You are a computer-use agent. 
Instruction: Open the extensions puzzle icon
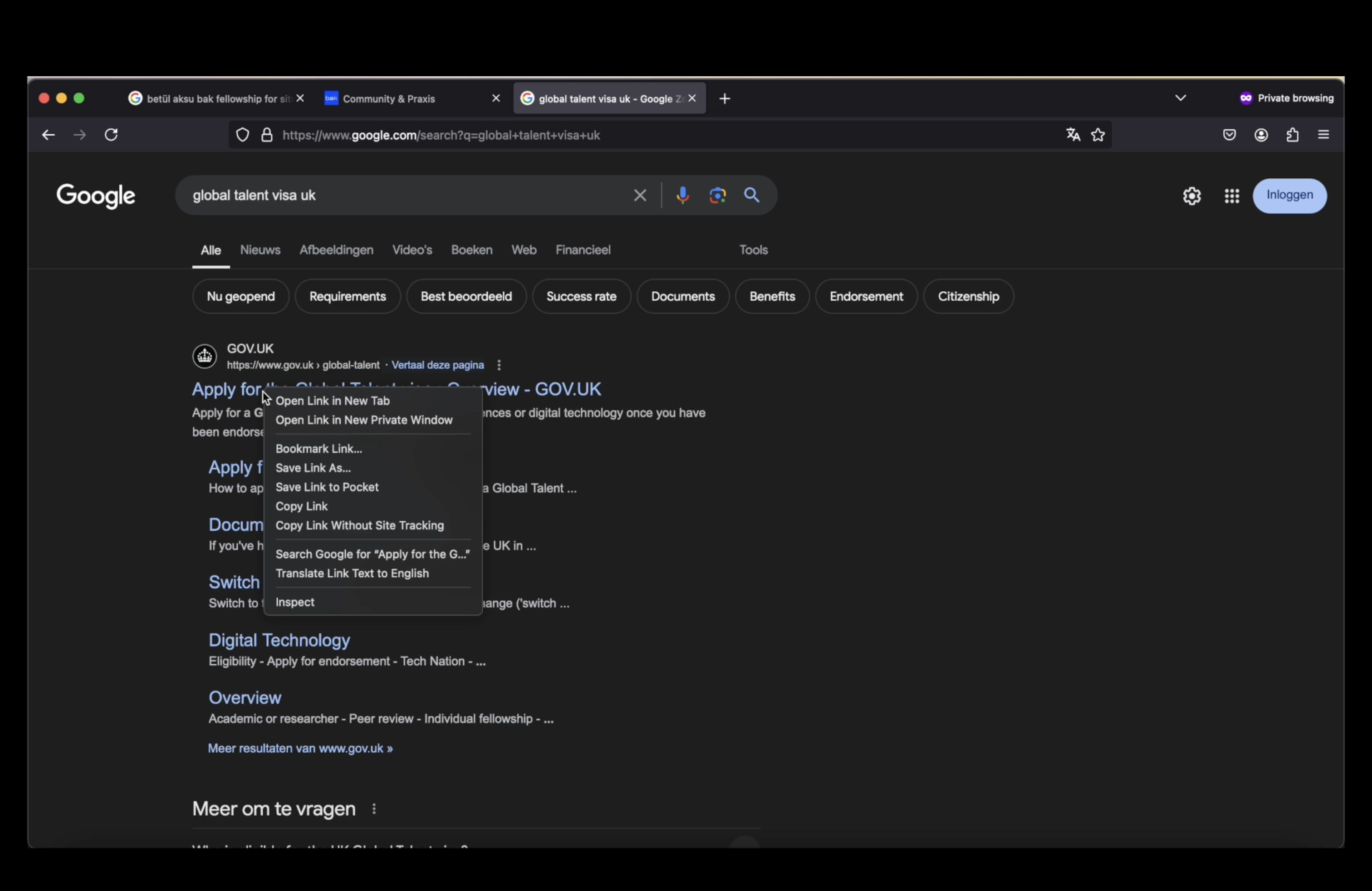[1293, 135]
